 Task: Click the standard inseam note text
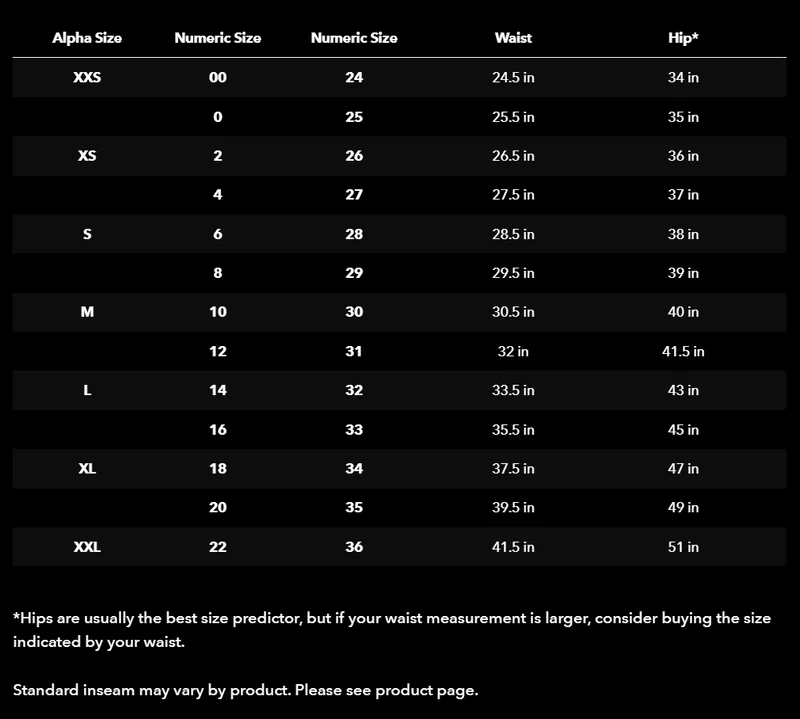[245, 690]
